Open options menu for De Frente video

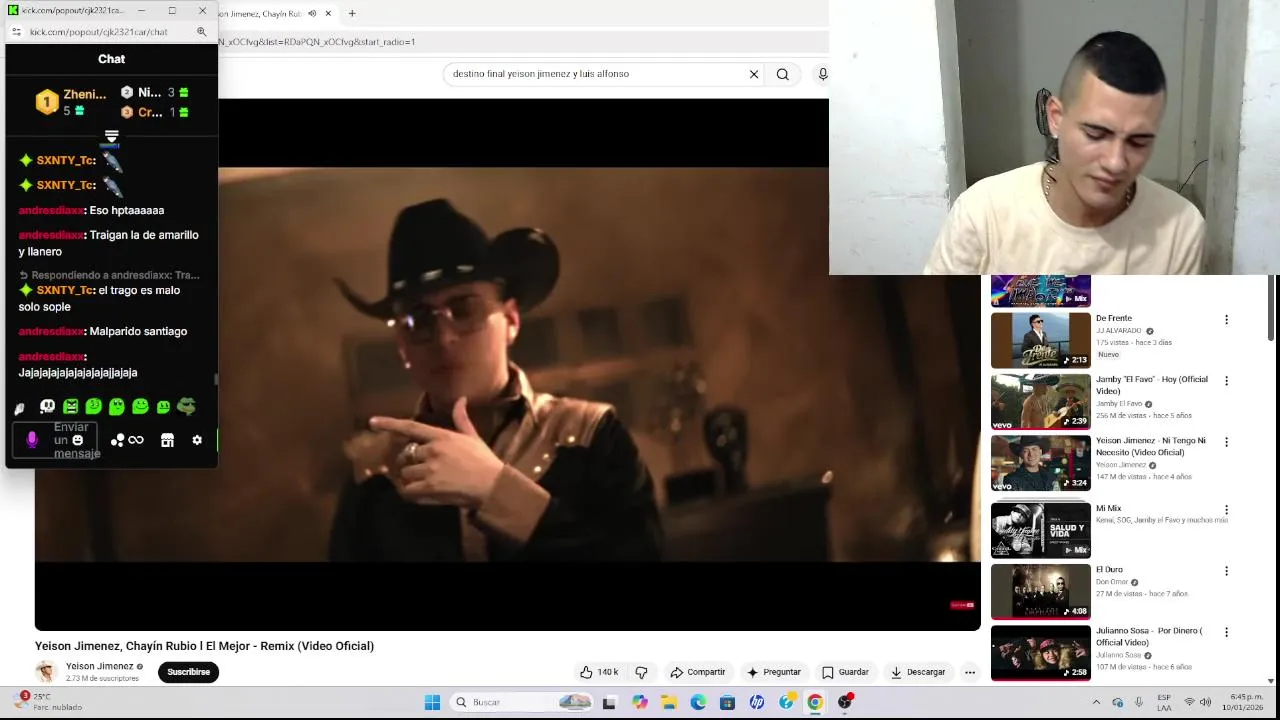[x=1226, y=320]
